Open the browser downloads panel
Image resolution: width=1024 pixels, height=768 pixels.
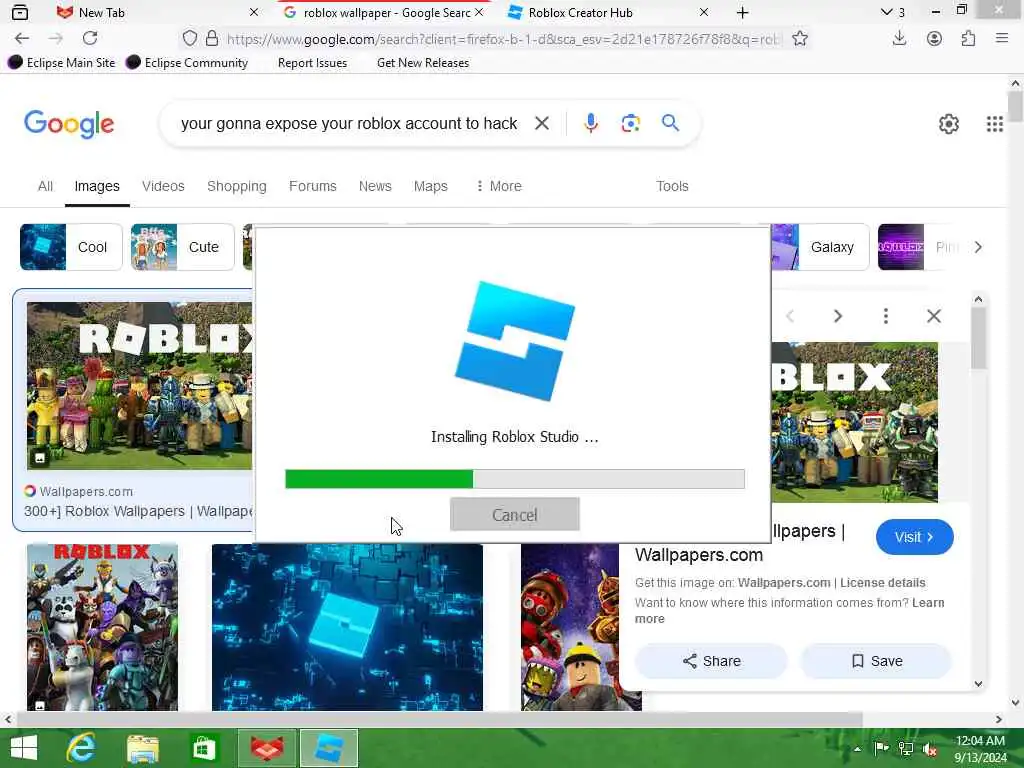click(899, 39)
